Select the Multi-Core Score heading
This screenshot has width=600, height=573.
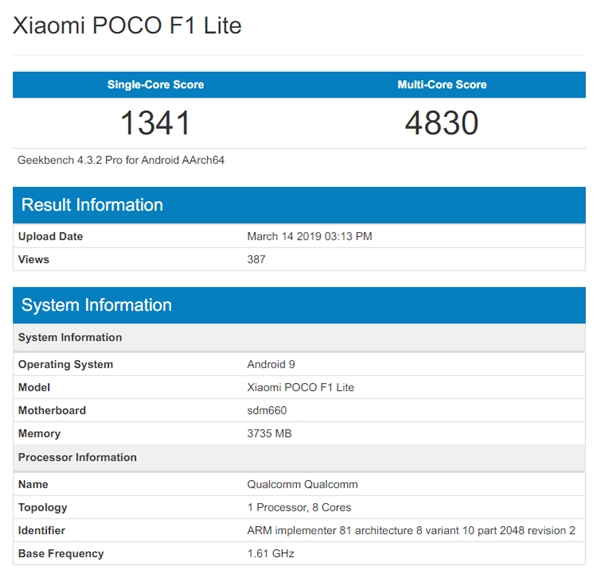442,85
